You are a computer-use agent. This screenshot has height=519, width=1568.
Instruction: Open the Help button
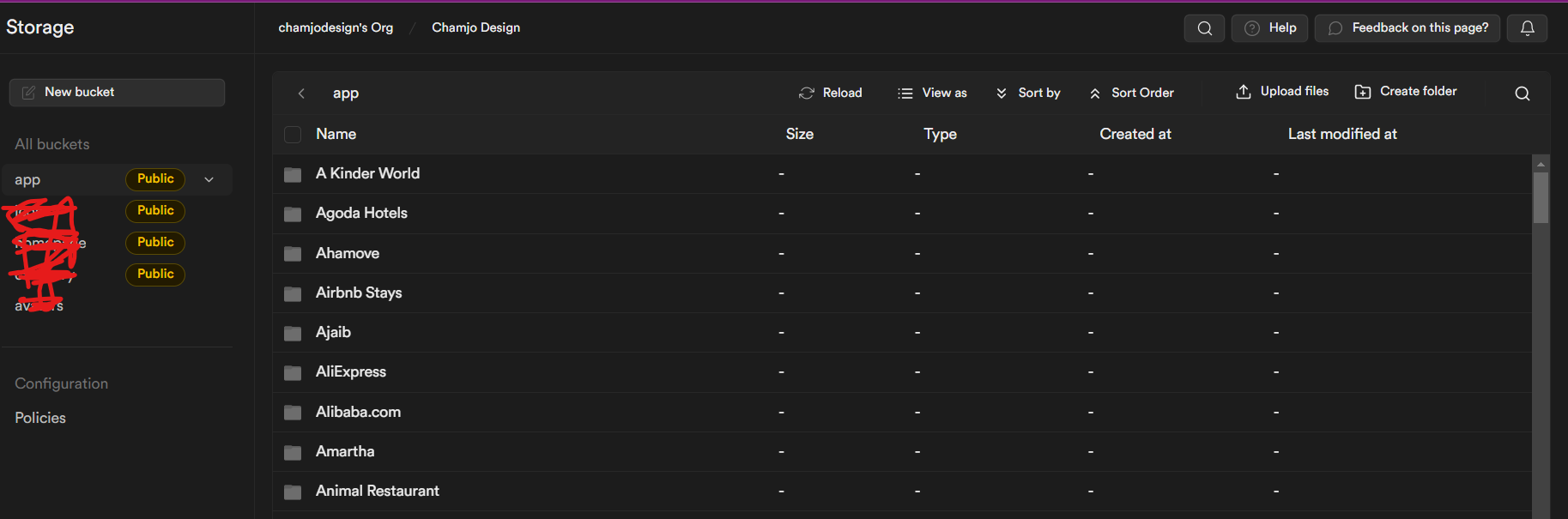coord(1270,28)
